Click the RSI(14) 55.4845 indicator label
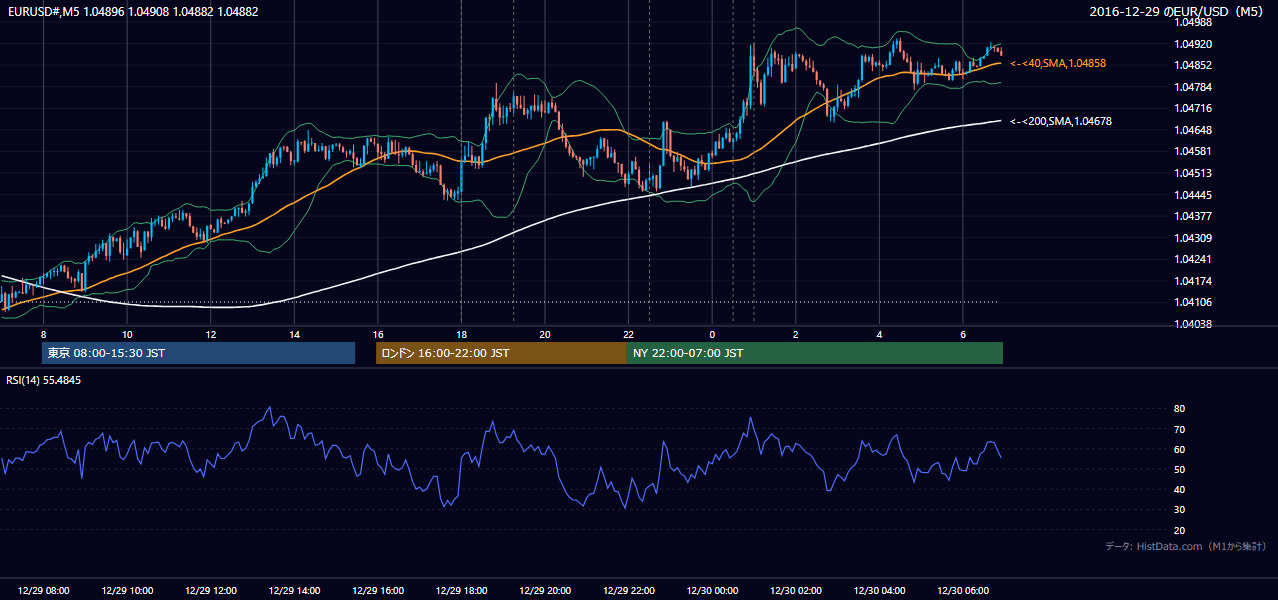Screen dimensions: 1278x600 44,380
